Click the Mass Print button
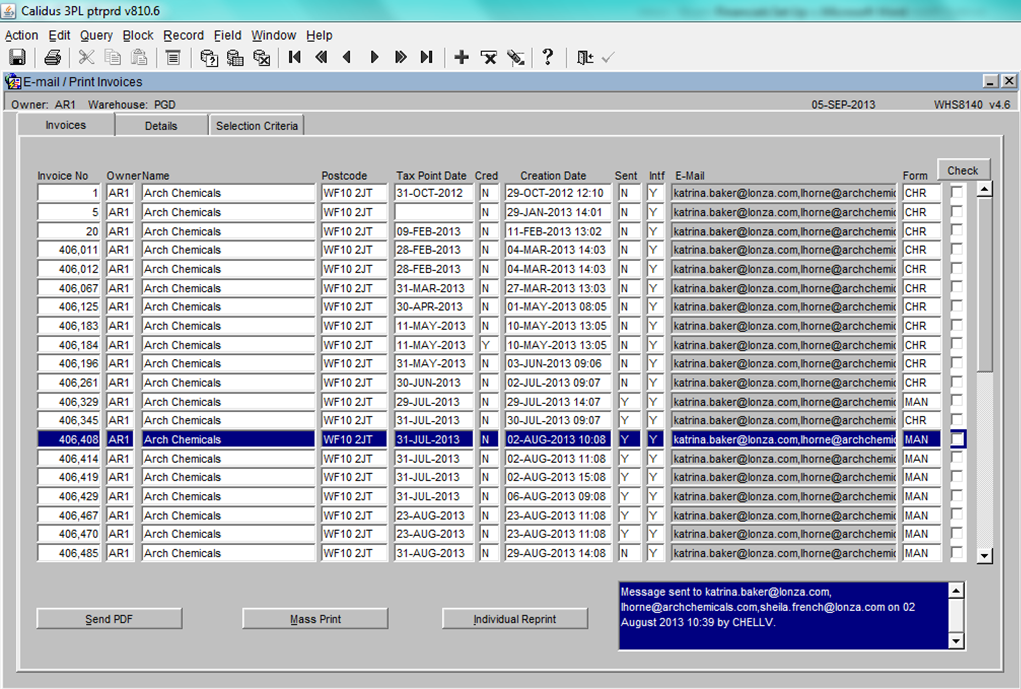Viewport: 1021px width, 689px height. [x=315, y=619]
